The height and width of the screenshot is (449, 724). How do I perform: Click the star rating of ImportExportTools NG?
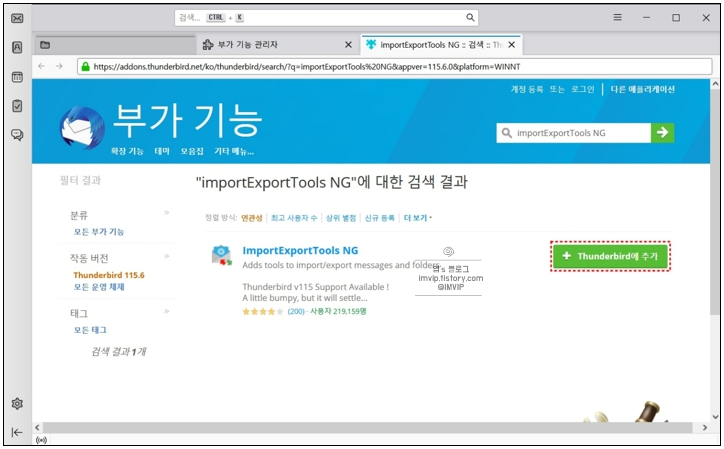point(263,312)
